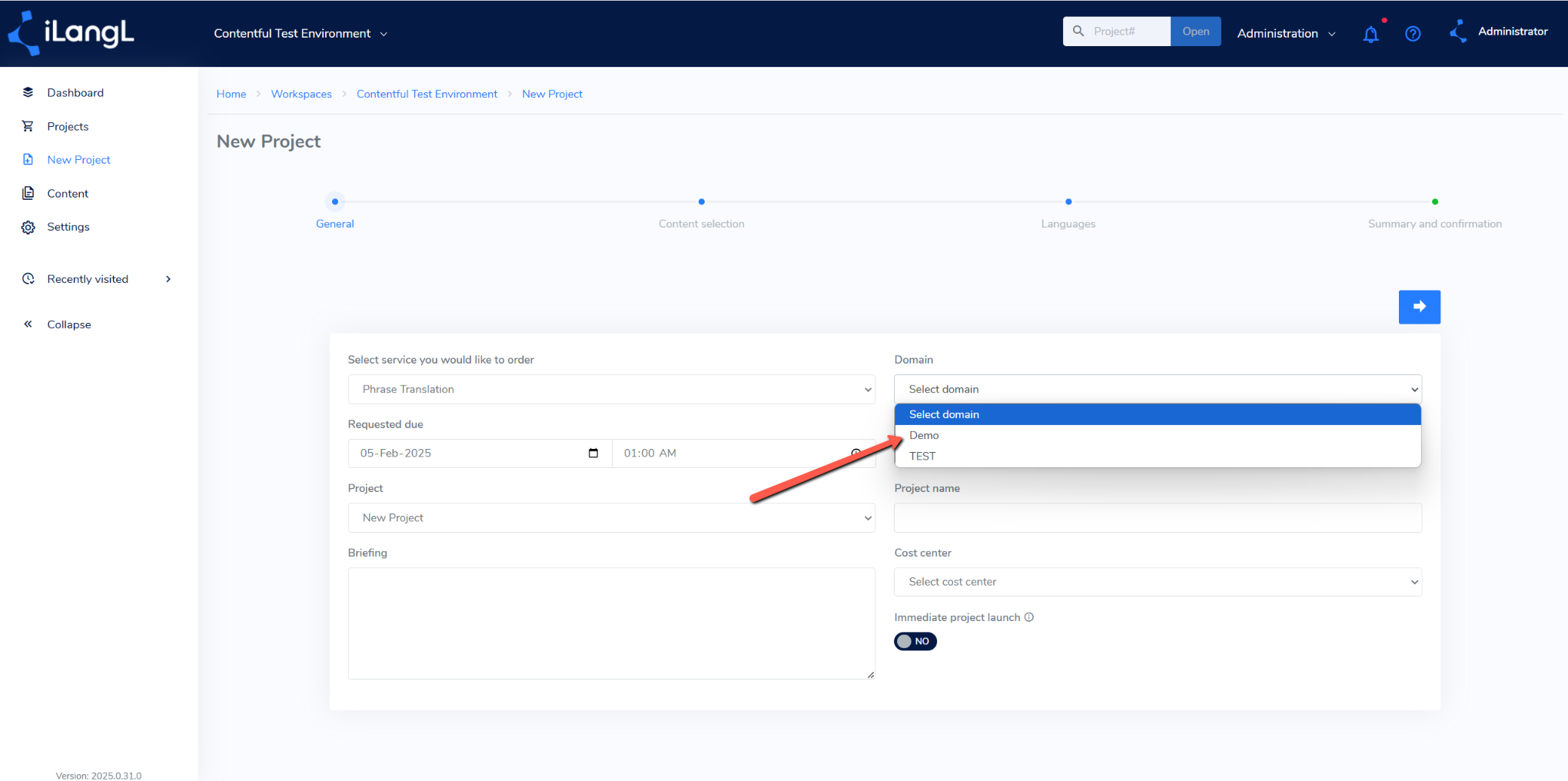This screenshot has width=1568, height=781.
Task: Click the Settings gear icon
Action: (28, 227)
